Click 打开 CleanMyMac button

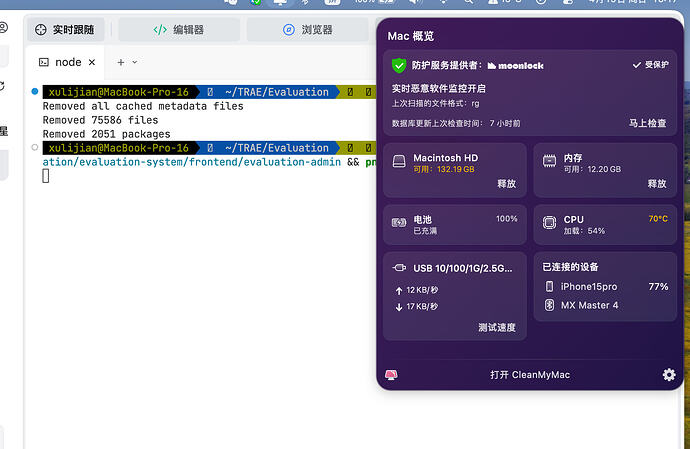pyautogui.click(x=530, y=375)
